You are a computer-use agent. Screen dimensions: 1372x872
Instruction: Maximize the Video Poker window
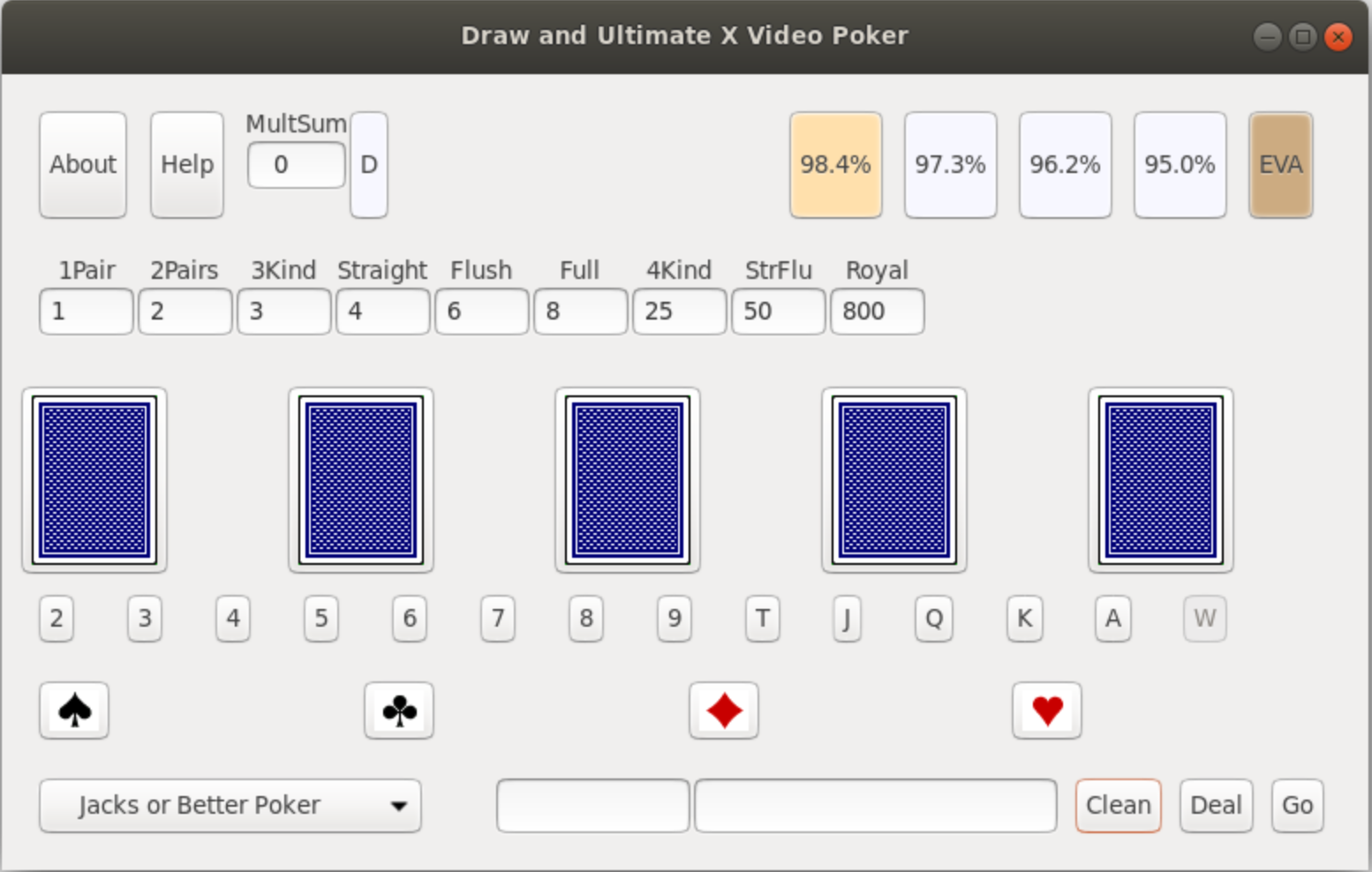(1302, 37)
